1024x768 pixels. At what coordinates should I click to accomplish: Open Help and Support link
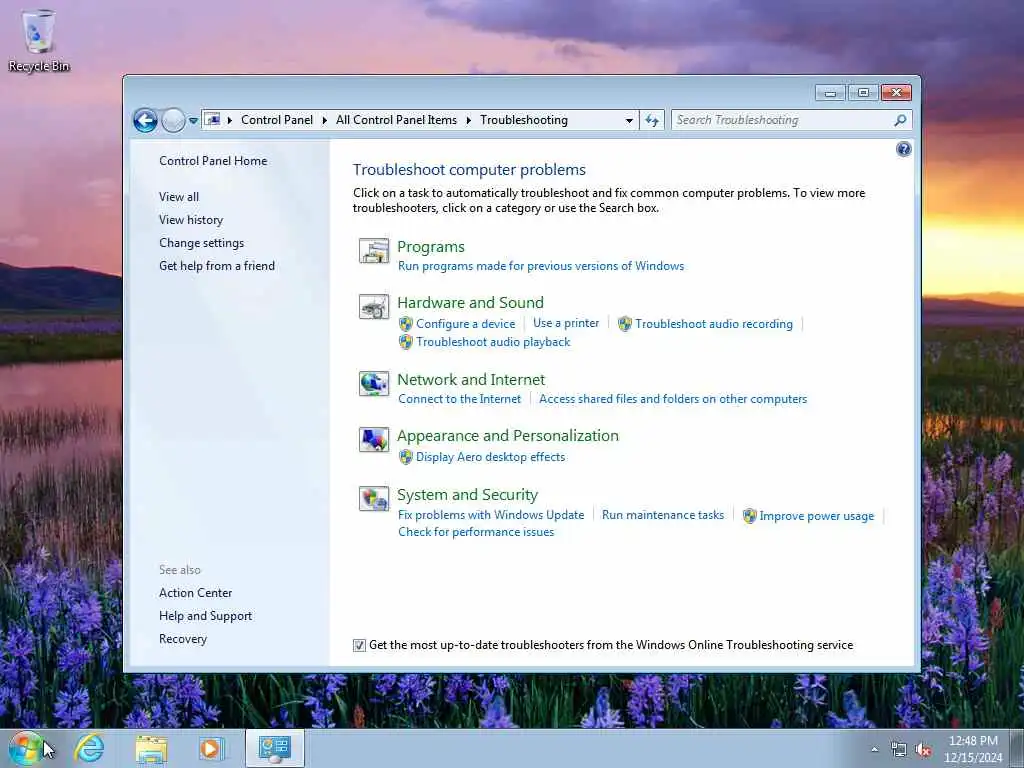205,616
